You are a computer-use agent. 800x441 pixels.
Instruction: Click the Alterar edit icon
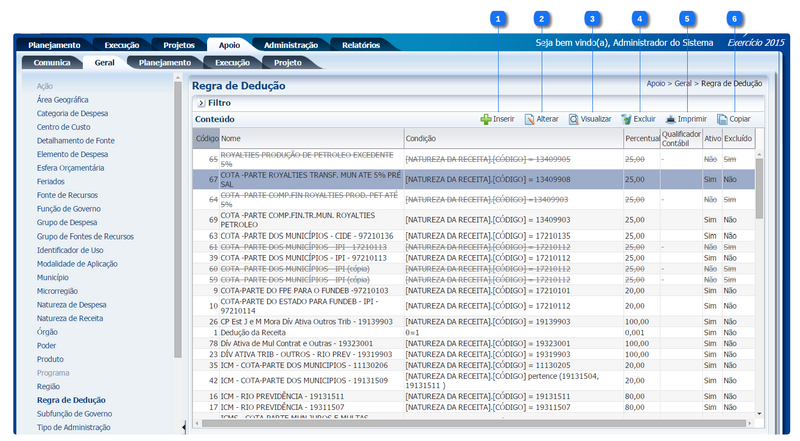point(530,119)
